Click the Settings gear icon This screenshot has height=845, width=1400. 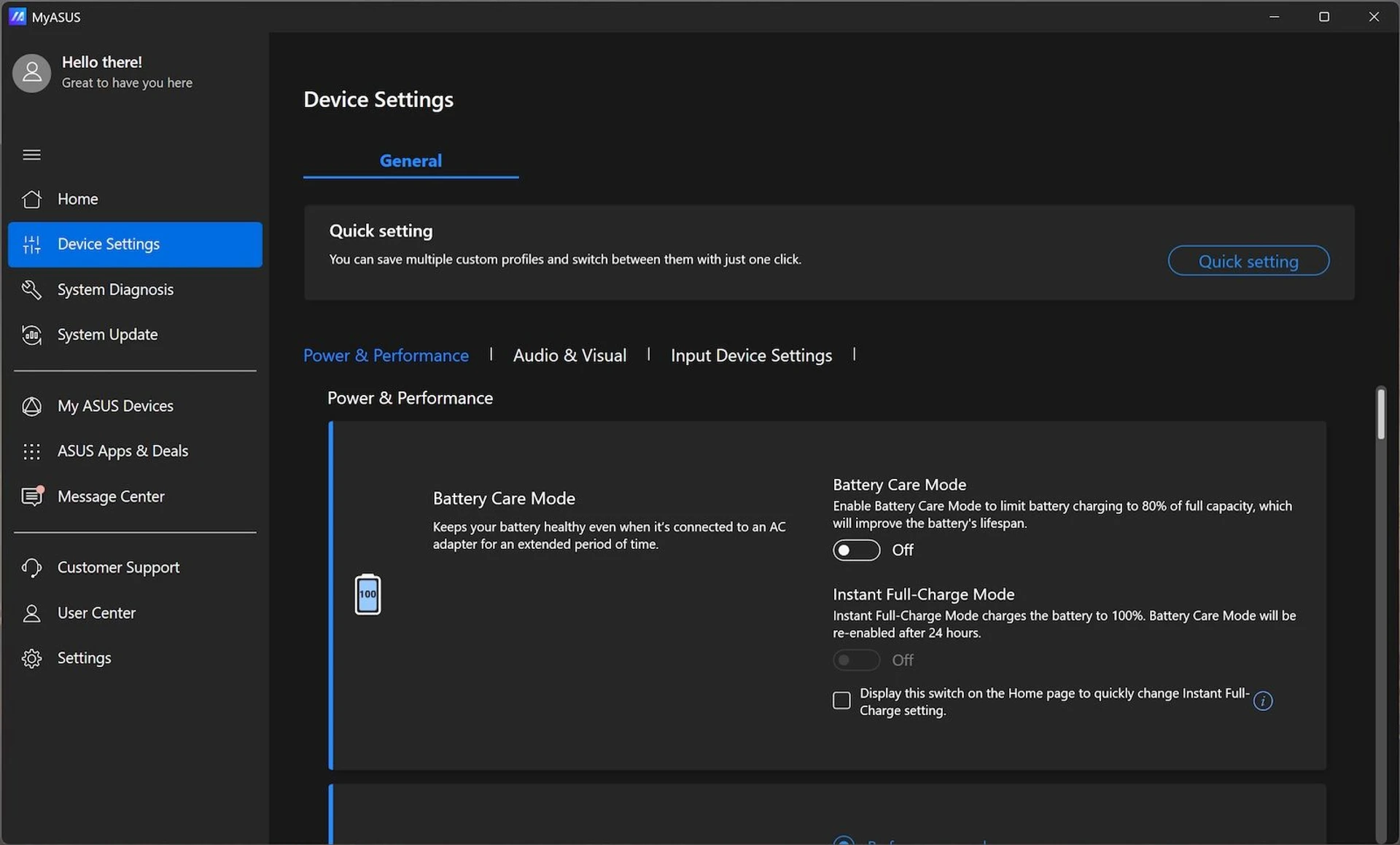tap(31, 658)
